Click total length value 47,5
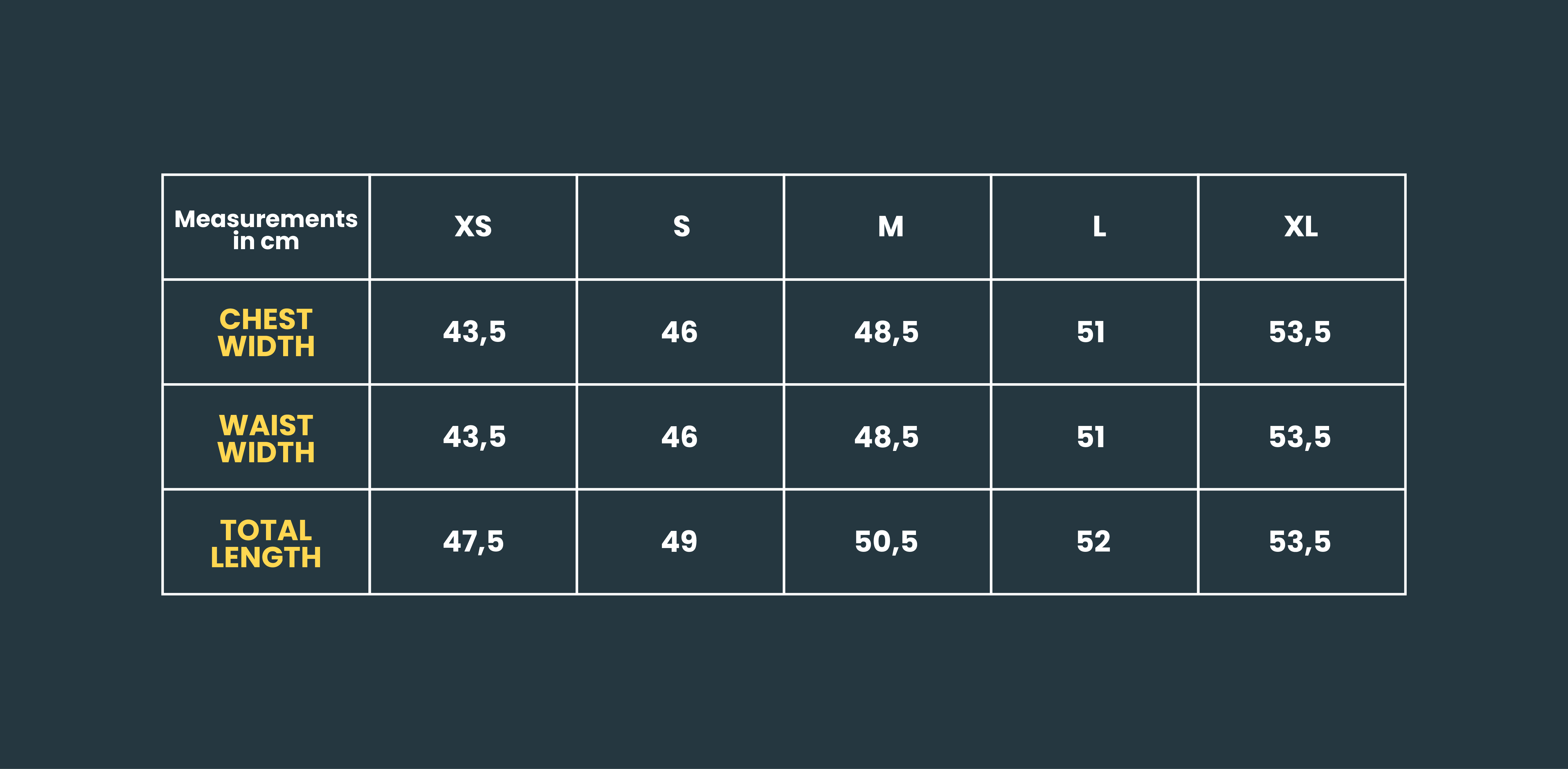The width and height of the screenshot is (1568, 769). 473,542
